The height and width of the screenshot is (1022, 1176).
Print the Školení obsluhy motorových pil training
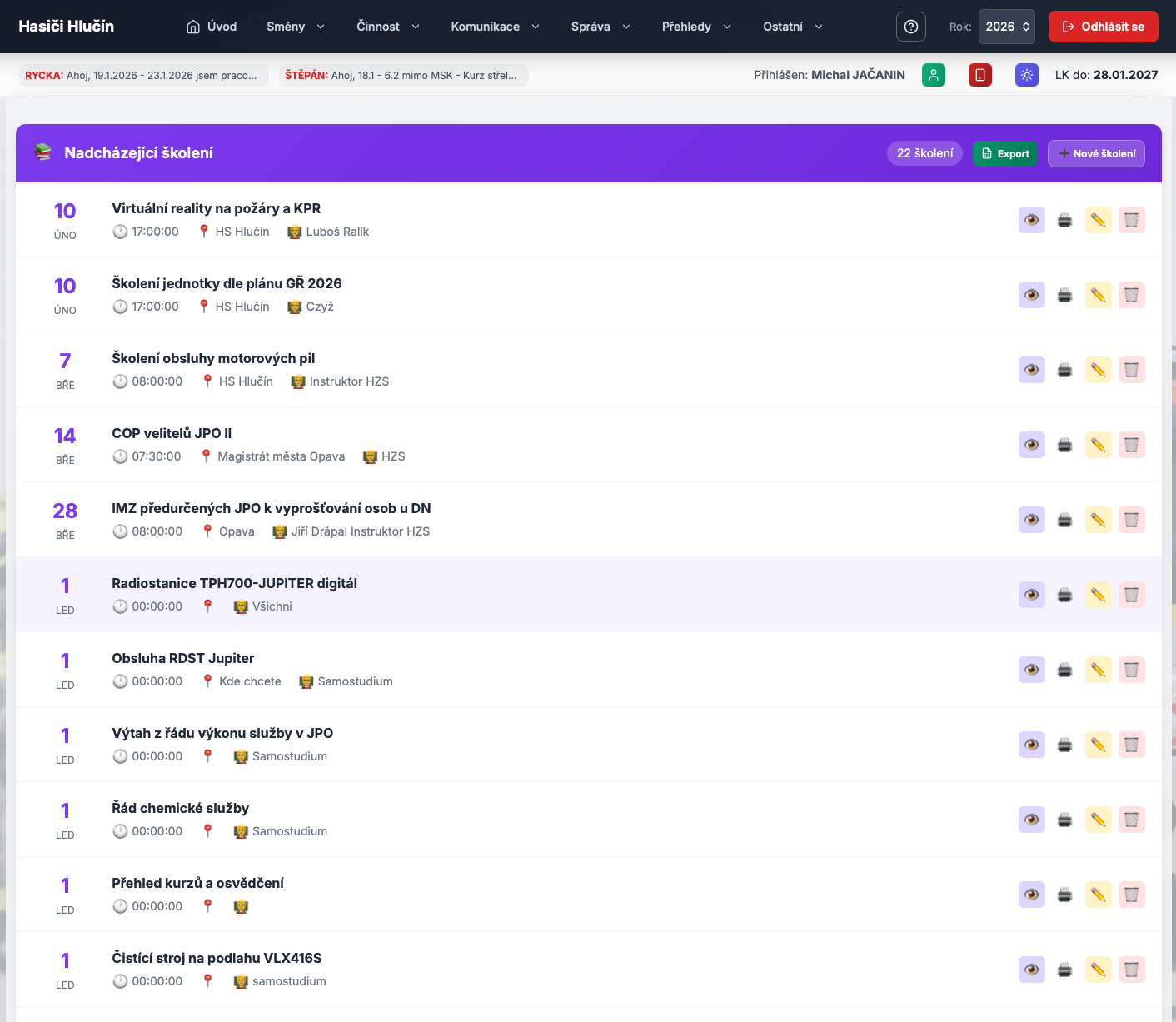coord(1064,370)
